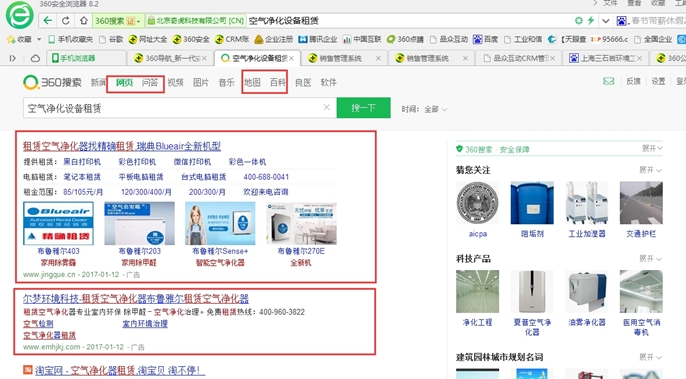Click the green mail envelope icon
The image size is (686, 379).
pos(609,81)
